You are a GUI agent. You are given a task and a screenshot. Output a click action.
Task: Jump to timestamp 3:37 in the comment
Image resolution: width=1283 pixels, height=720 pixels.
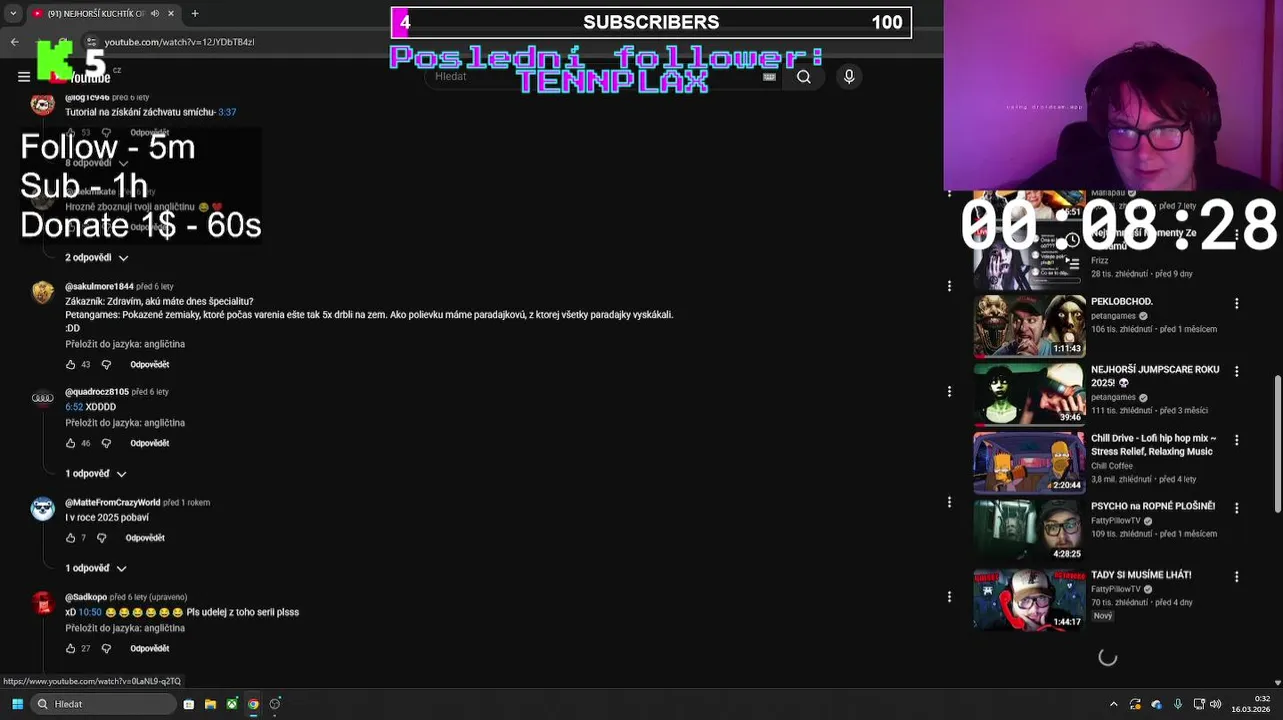pos(227,112)
